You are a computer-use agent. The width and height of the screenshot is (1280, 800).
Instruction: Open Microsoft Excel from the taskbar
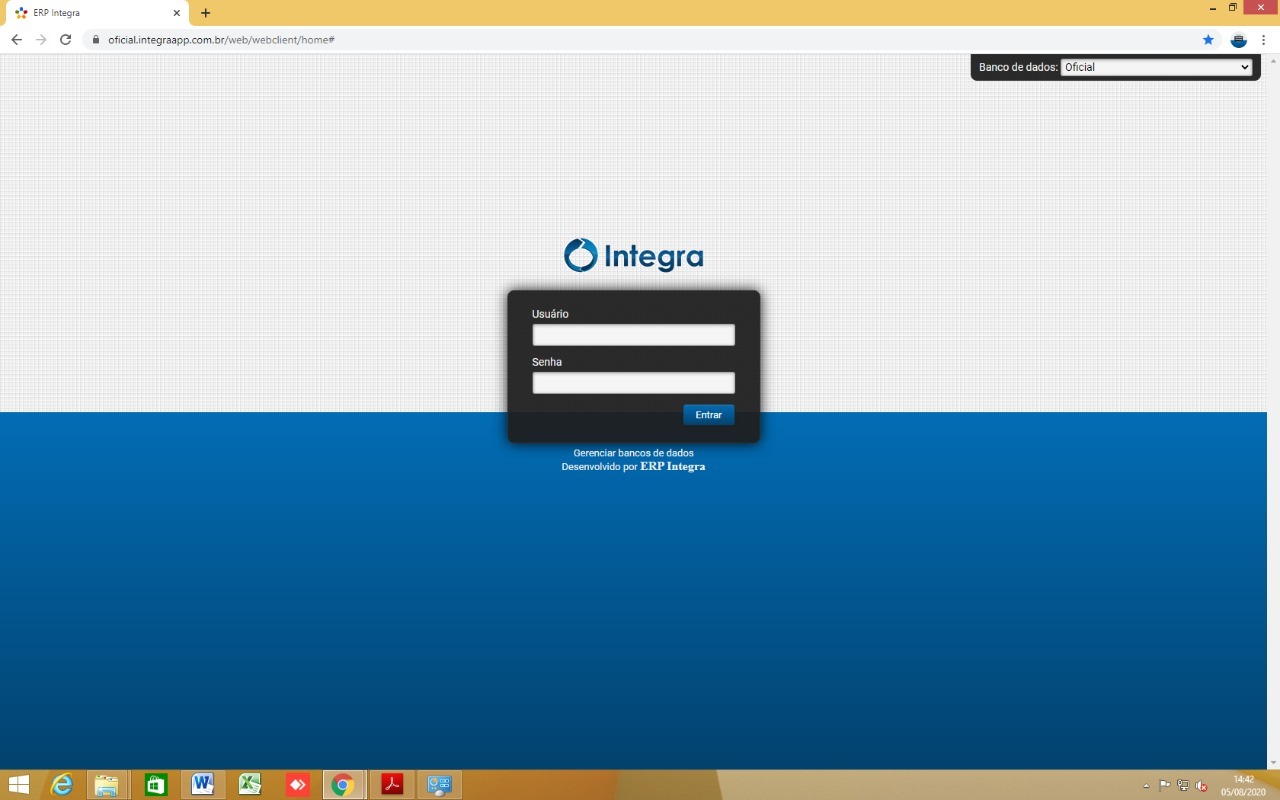(249, 785)
